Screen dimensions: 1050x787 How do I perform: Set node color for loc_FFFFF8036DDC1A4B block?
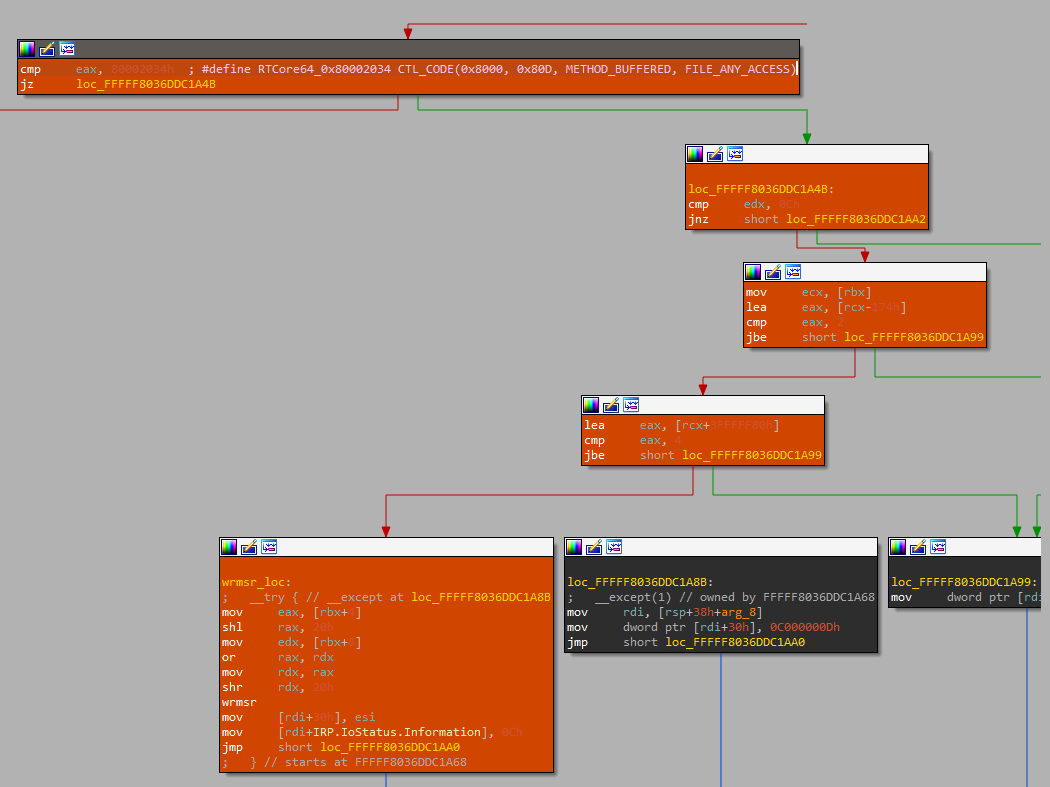[x=695, y=154]
